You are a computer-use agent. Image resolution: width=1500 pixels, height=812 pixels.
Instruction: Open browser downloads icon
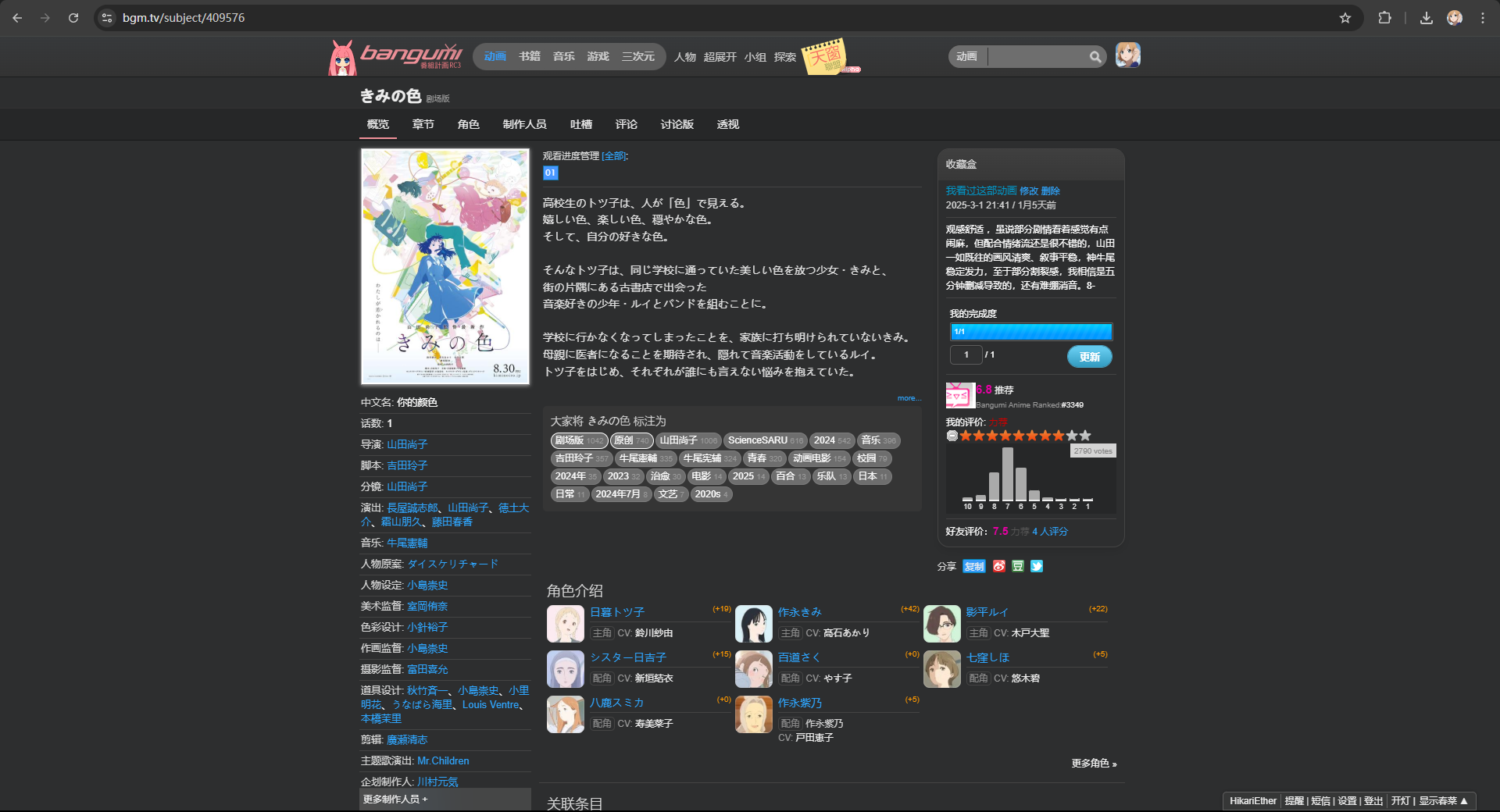[x=1427, y=18]
